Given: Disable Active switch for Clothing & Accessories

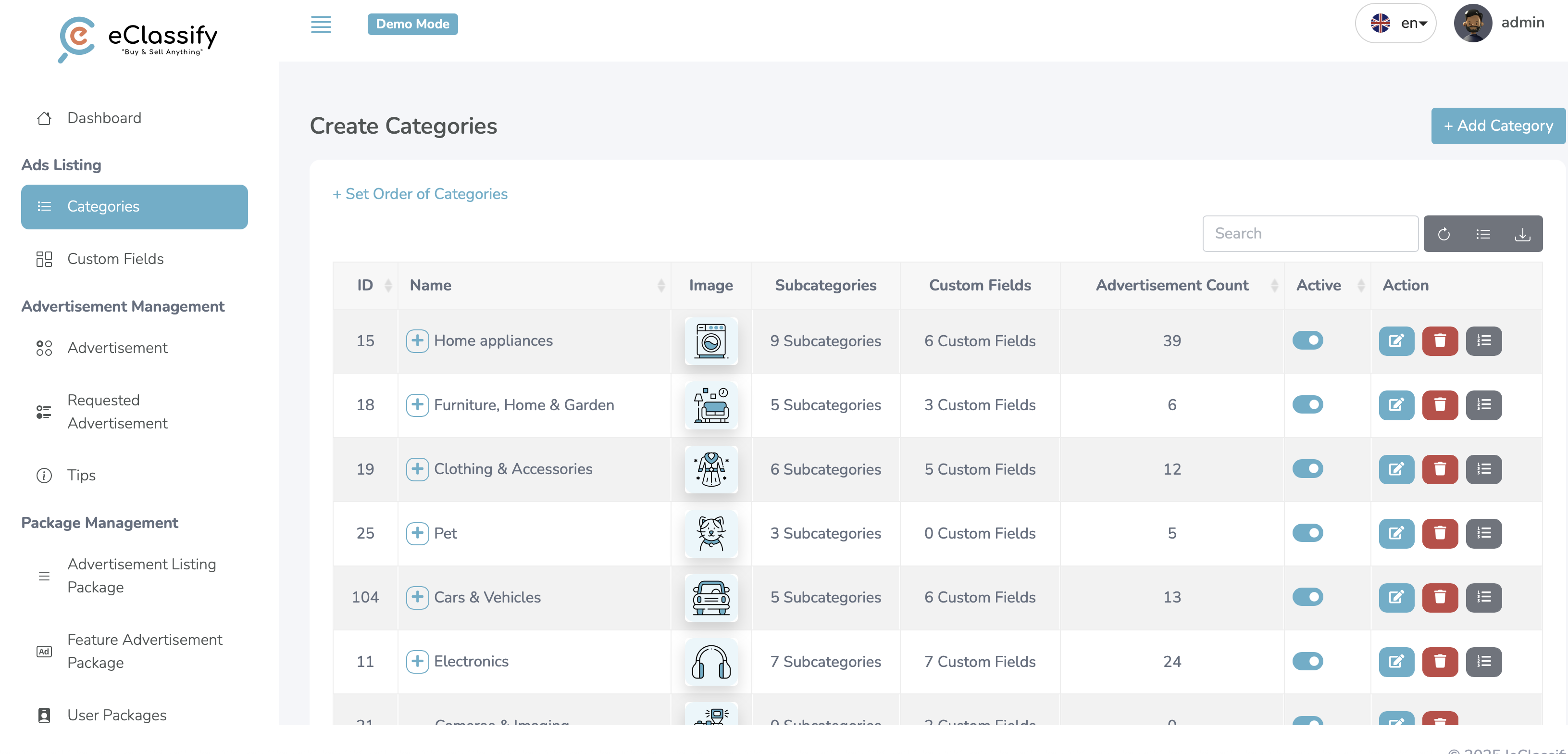Looking at the screenshot, I should pyautogui.click(x=1307, y=468).
